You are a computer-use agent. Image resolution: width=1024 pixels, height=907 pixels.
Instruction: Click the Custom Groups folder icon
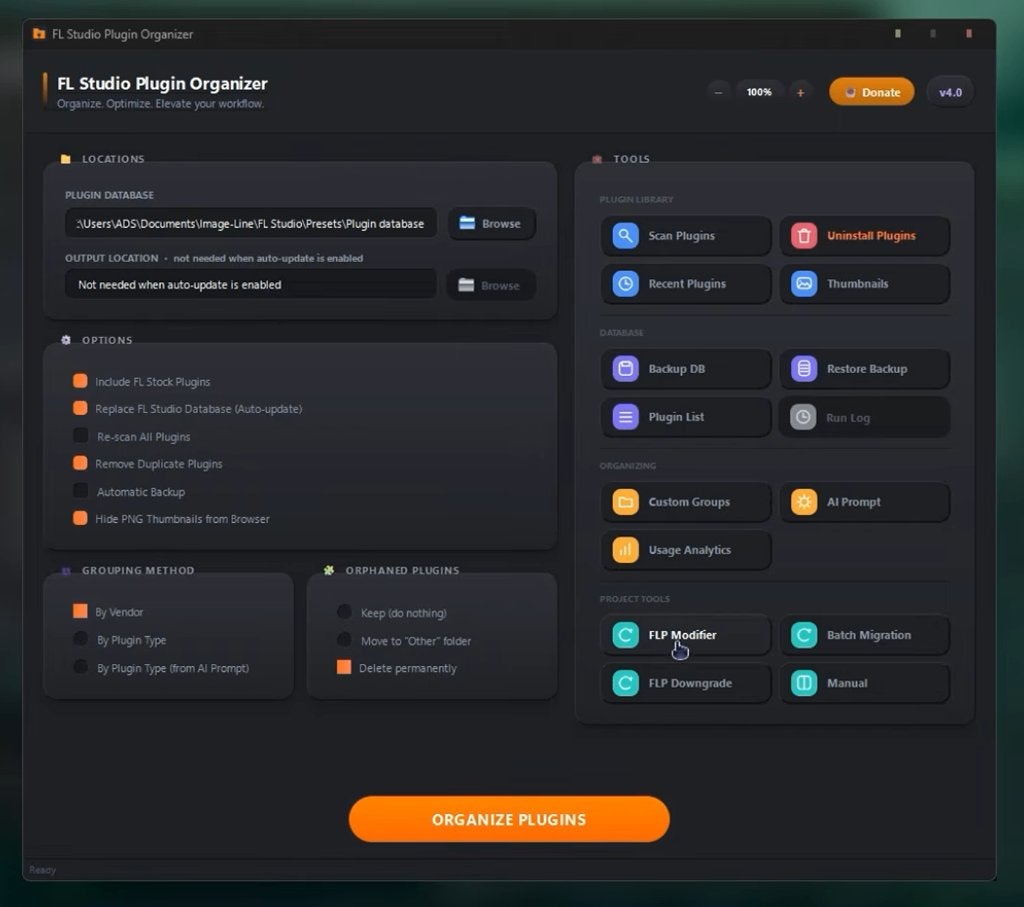click(x=625, y=502)
